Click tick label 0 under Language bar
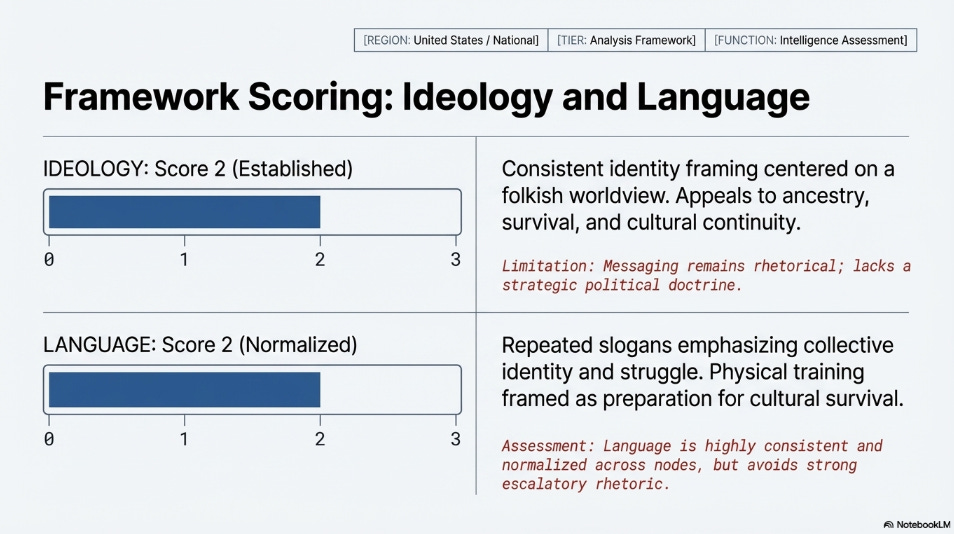The image size is (954, 534). [49, 439]
